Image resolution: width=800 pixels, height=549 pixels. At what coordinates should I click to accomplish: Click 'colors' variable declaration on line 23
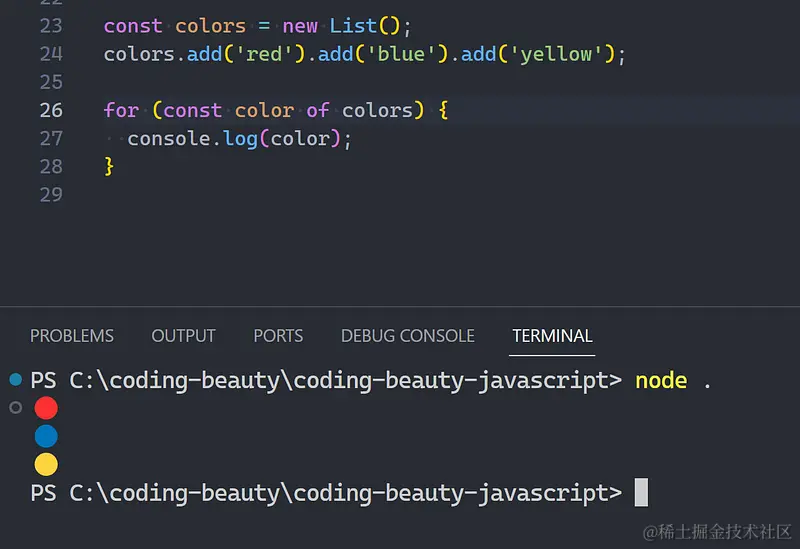click(210, 26)
